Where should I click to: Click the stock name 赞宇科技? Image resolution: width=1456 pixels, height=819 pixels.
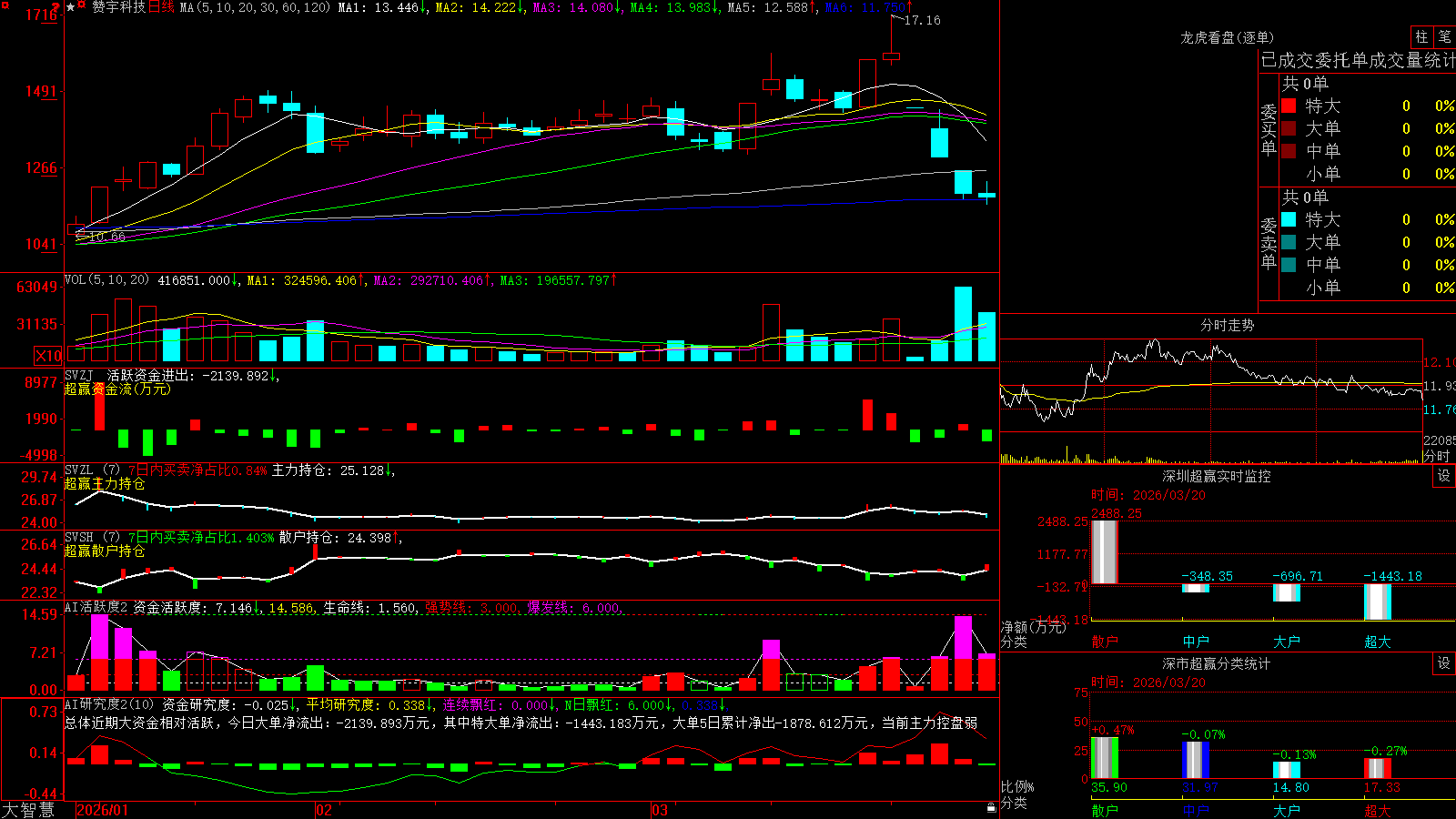coord(118,7)
